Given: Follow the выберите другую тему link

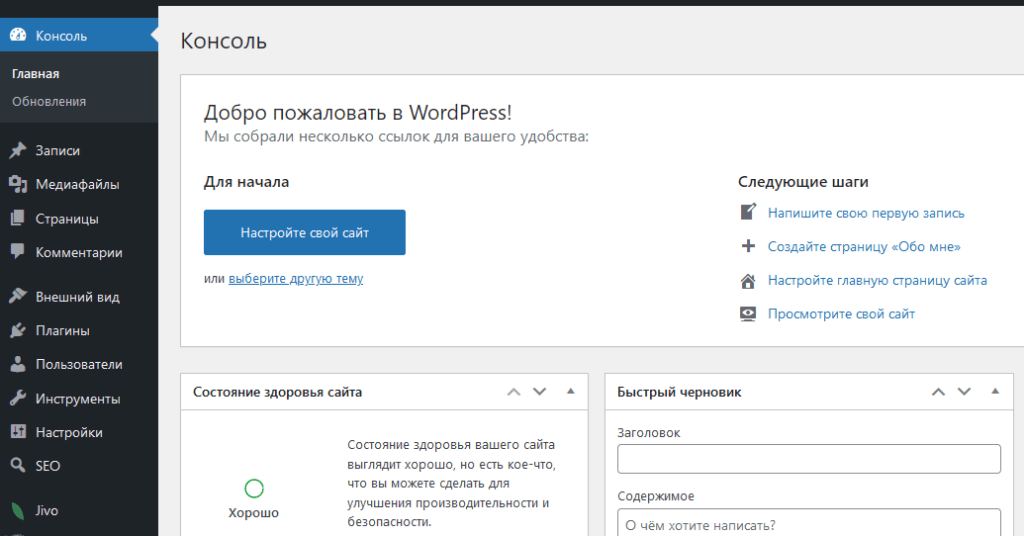Looking at the screenshot, I should click(296, 279).
